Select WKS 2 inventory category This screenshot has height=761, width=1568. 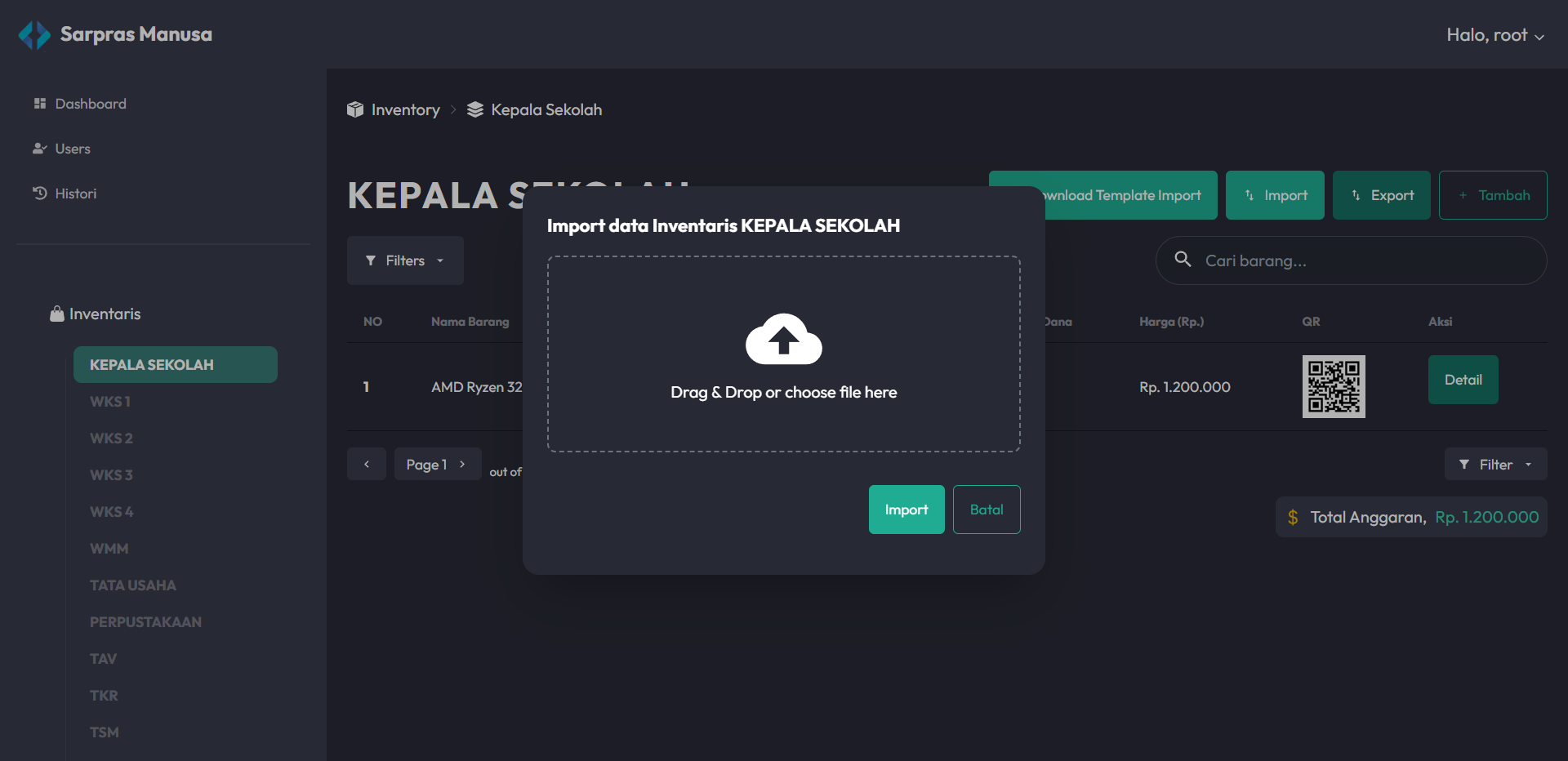point(111,438)
